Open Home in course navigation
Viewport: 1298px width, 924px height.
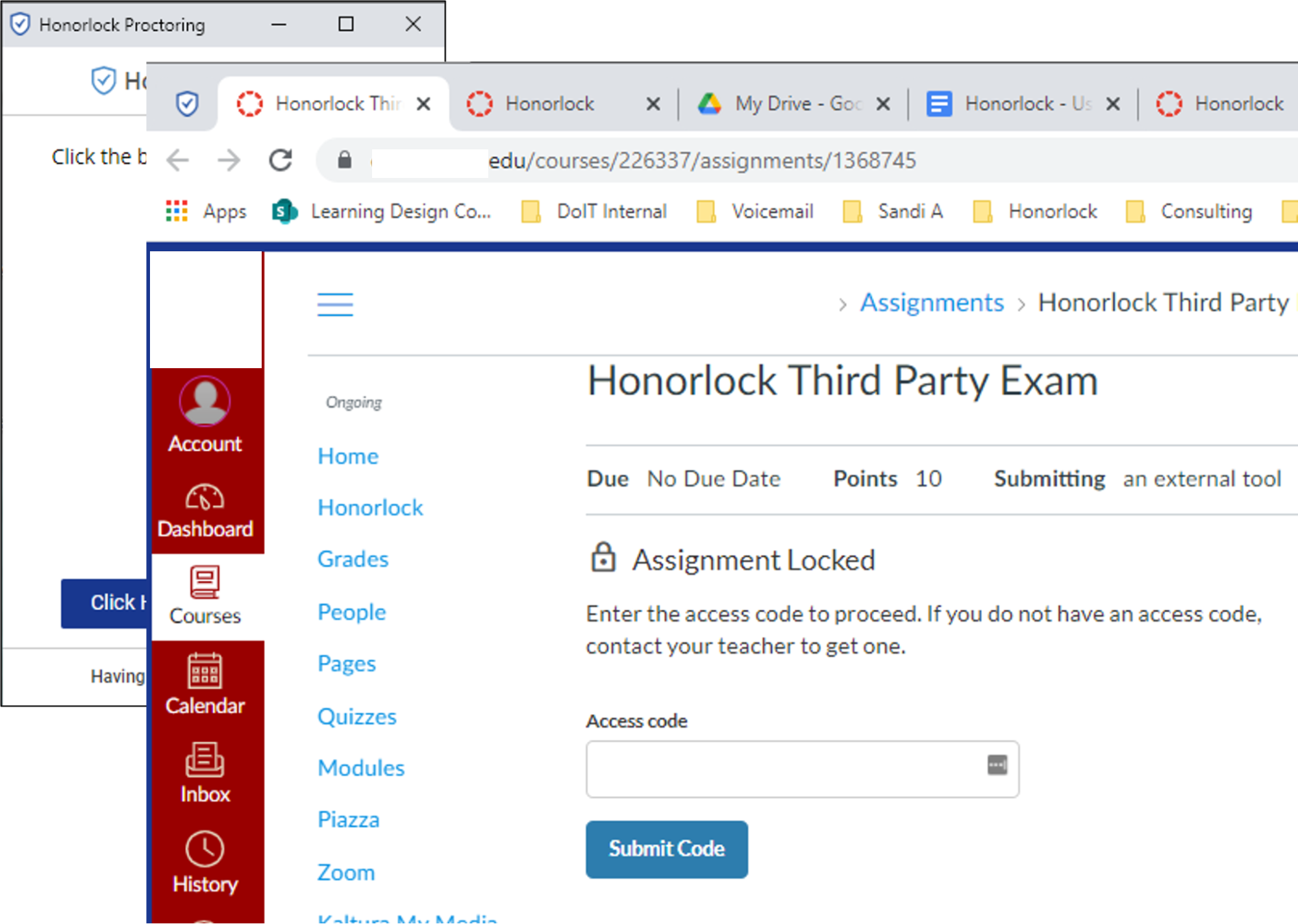[348, 456]
